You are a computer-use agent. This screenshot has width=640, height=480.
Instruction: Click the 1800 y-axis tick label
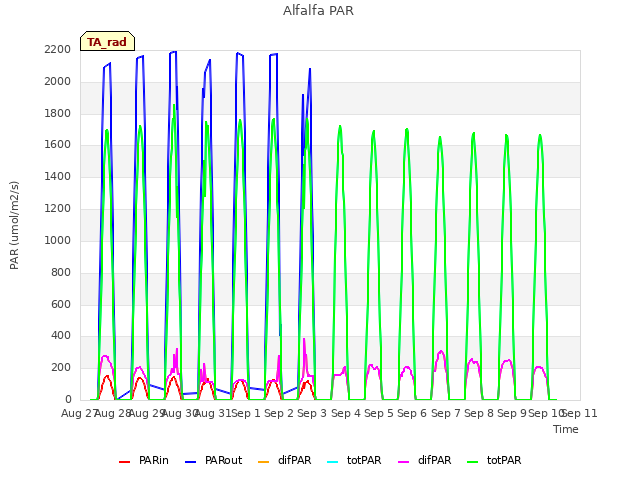[58, 113]
